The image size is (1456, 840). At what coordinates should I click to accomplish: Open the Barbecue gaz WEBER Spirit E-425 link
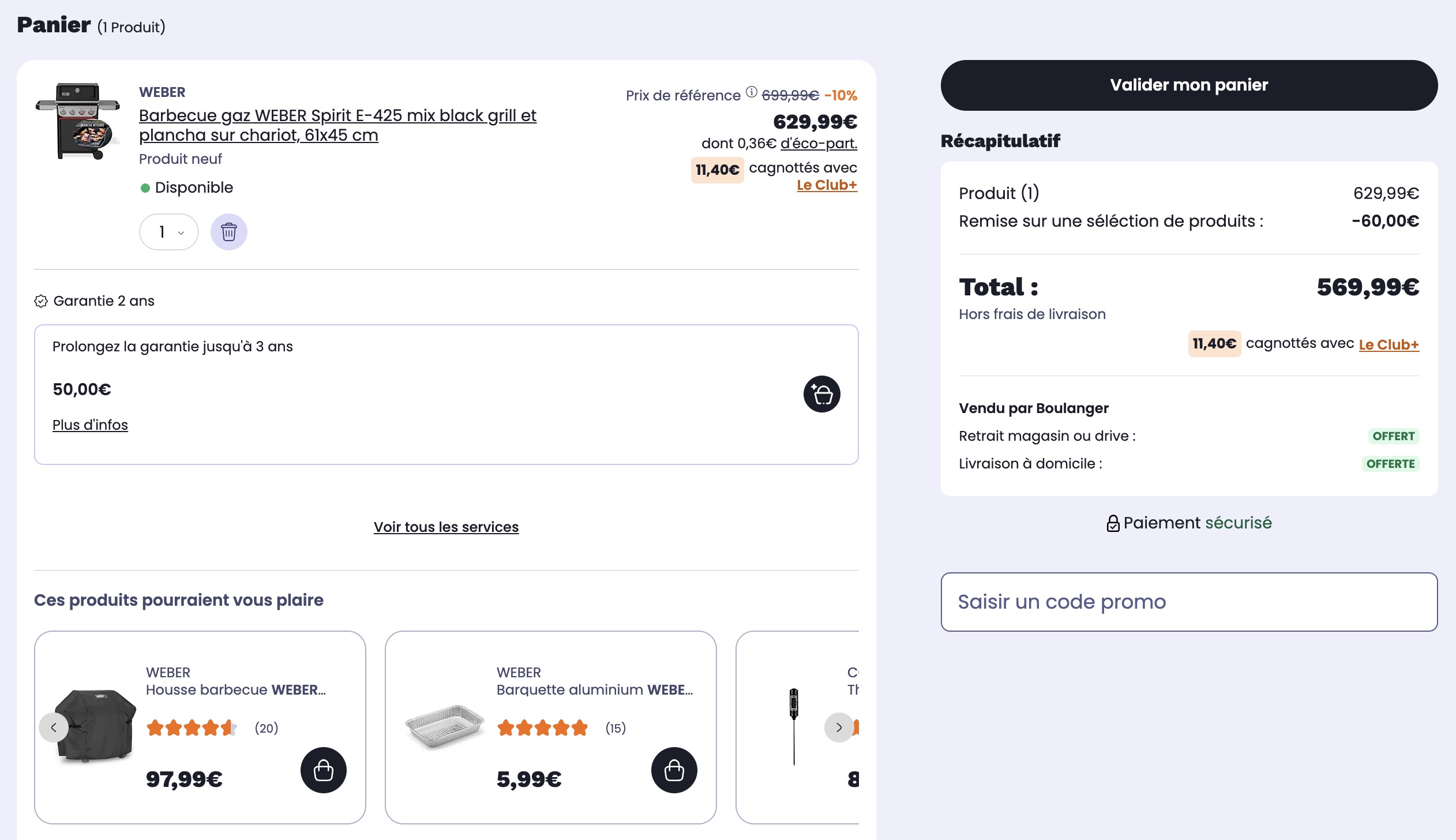pyautogui.click(x=337, y=125)
